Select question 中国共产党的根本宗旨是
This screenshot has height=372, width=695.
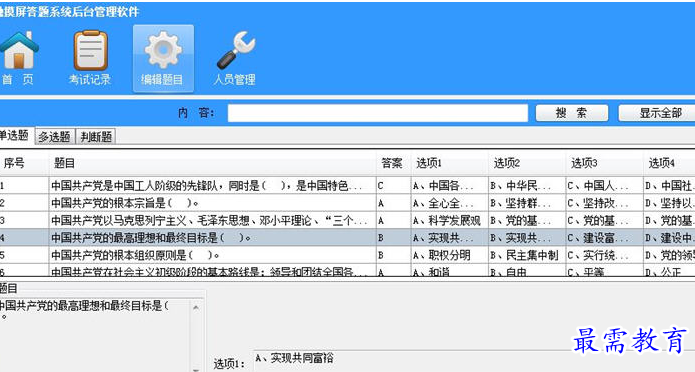pyautogui.click(x=213, y=203)
